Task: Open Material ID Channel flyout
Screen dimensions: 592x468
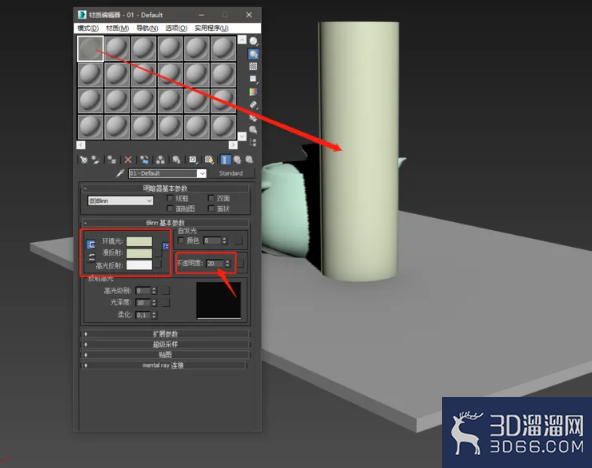Action: (193, 160)
